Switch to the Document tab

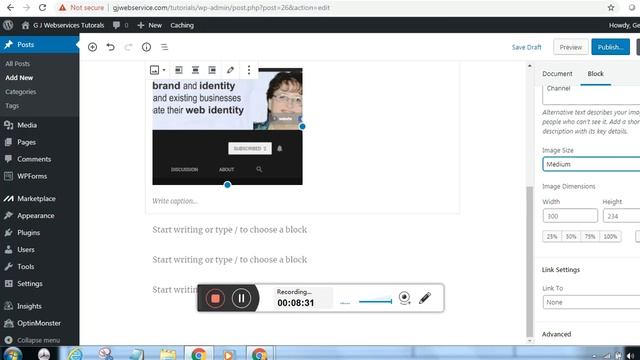click(x=557, y=73)
